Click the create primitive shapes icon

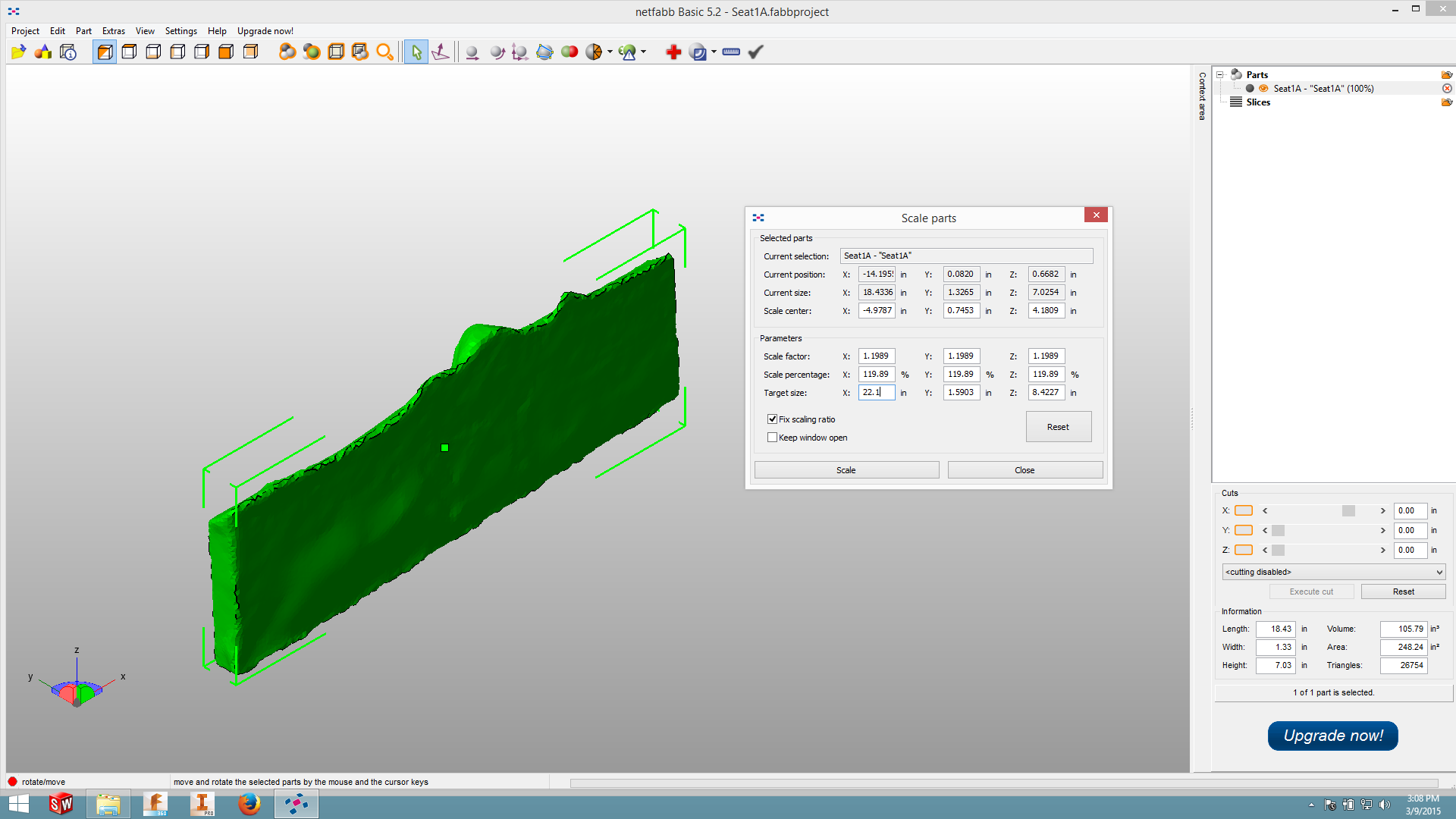click(43, 52)
